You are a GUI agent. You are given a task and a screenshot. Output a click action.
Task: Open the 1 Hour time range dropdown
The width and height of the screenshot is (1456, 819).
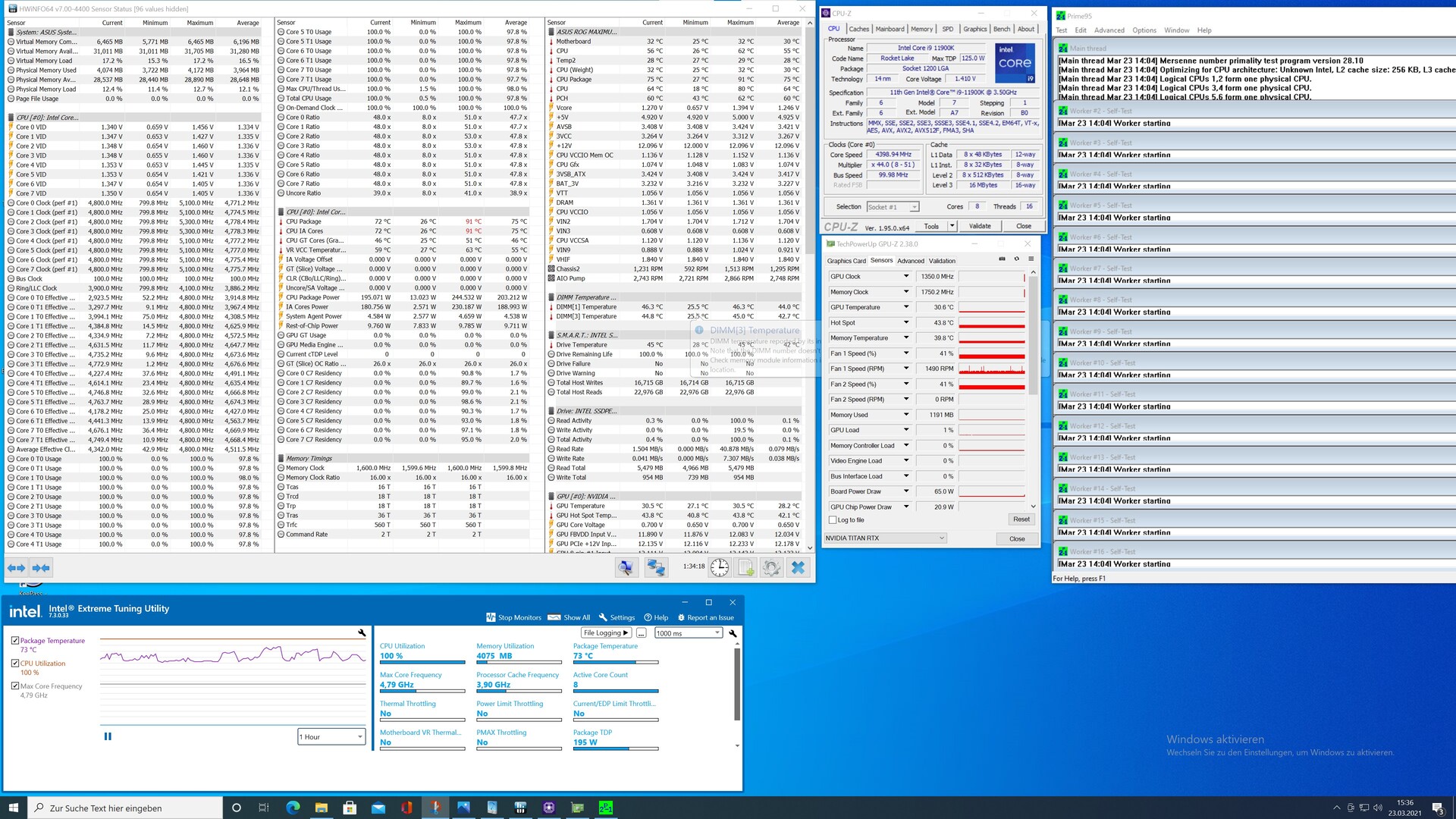331,736
